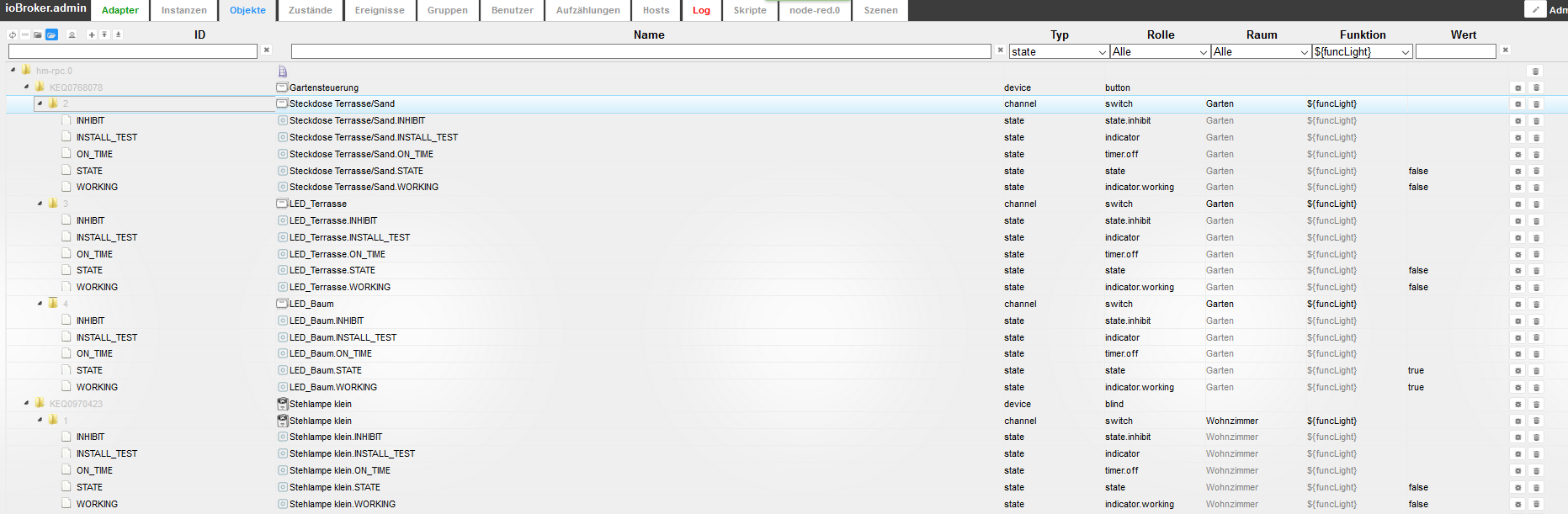This screenshot has height=514, width=1568.
Task: Click the download arrow toolbar icon
Action: (x=118, y=34)
